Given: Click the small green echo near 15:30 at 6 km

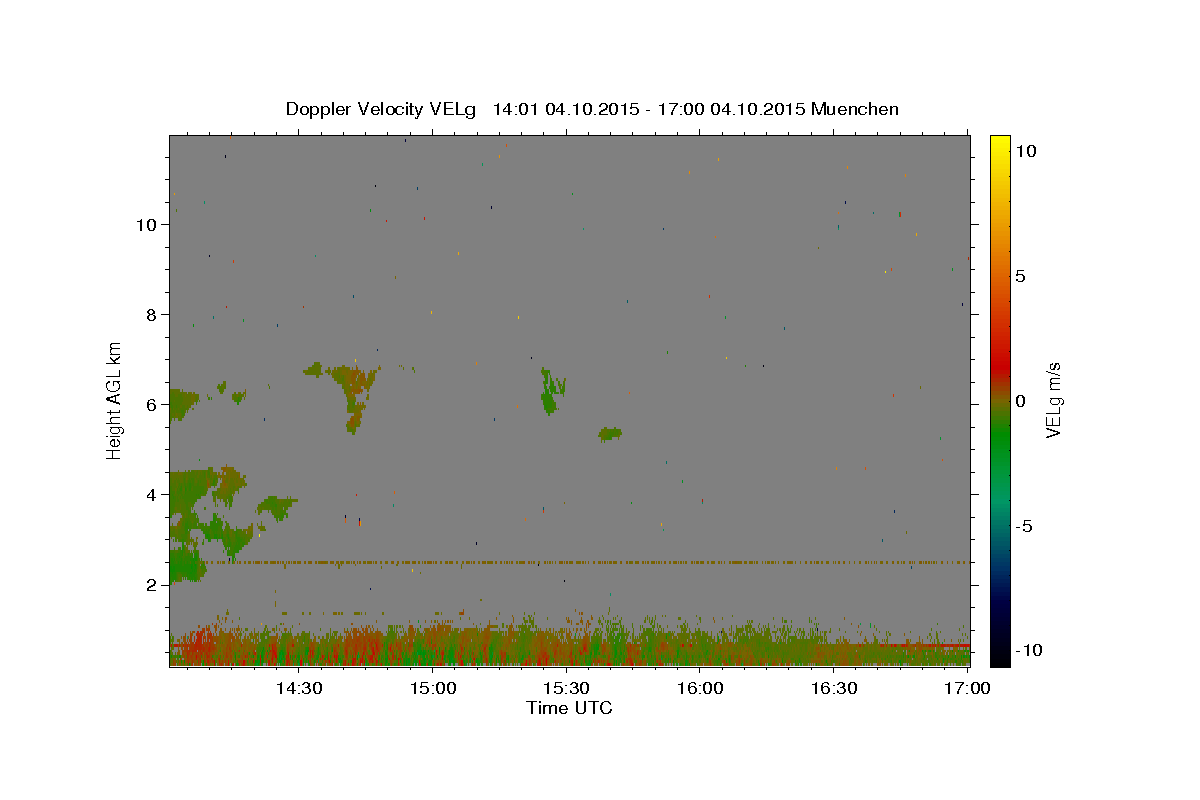Looking at the screenshot, I should click(551, 390).
